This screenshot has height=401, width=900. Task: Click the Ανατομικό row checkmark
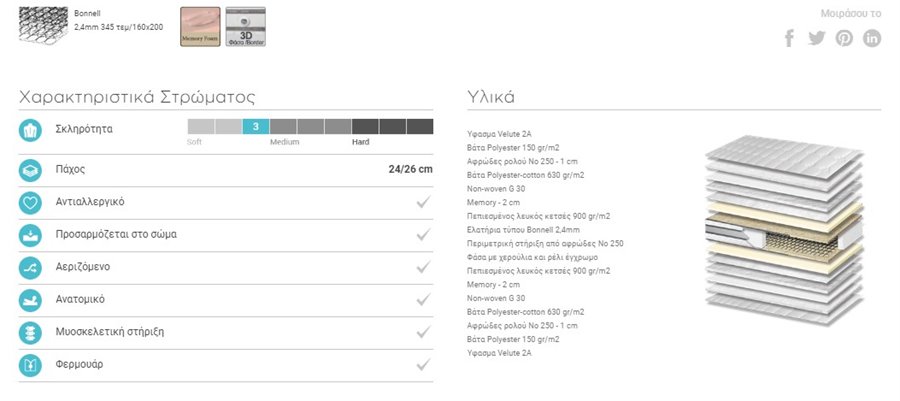click(x=424, y=299)
